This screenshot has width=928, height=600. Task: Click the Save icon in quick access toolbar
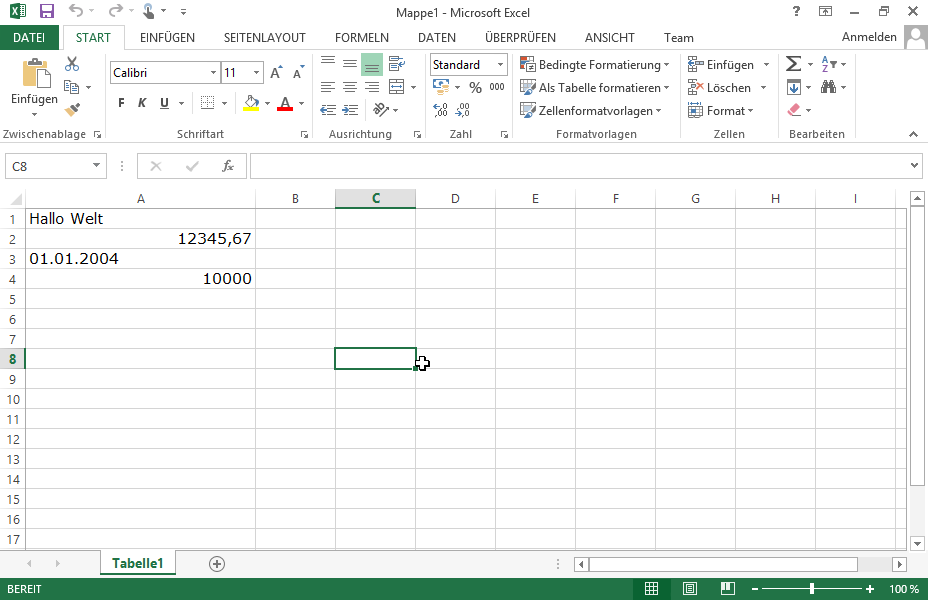tap(47, 11)
